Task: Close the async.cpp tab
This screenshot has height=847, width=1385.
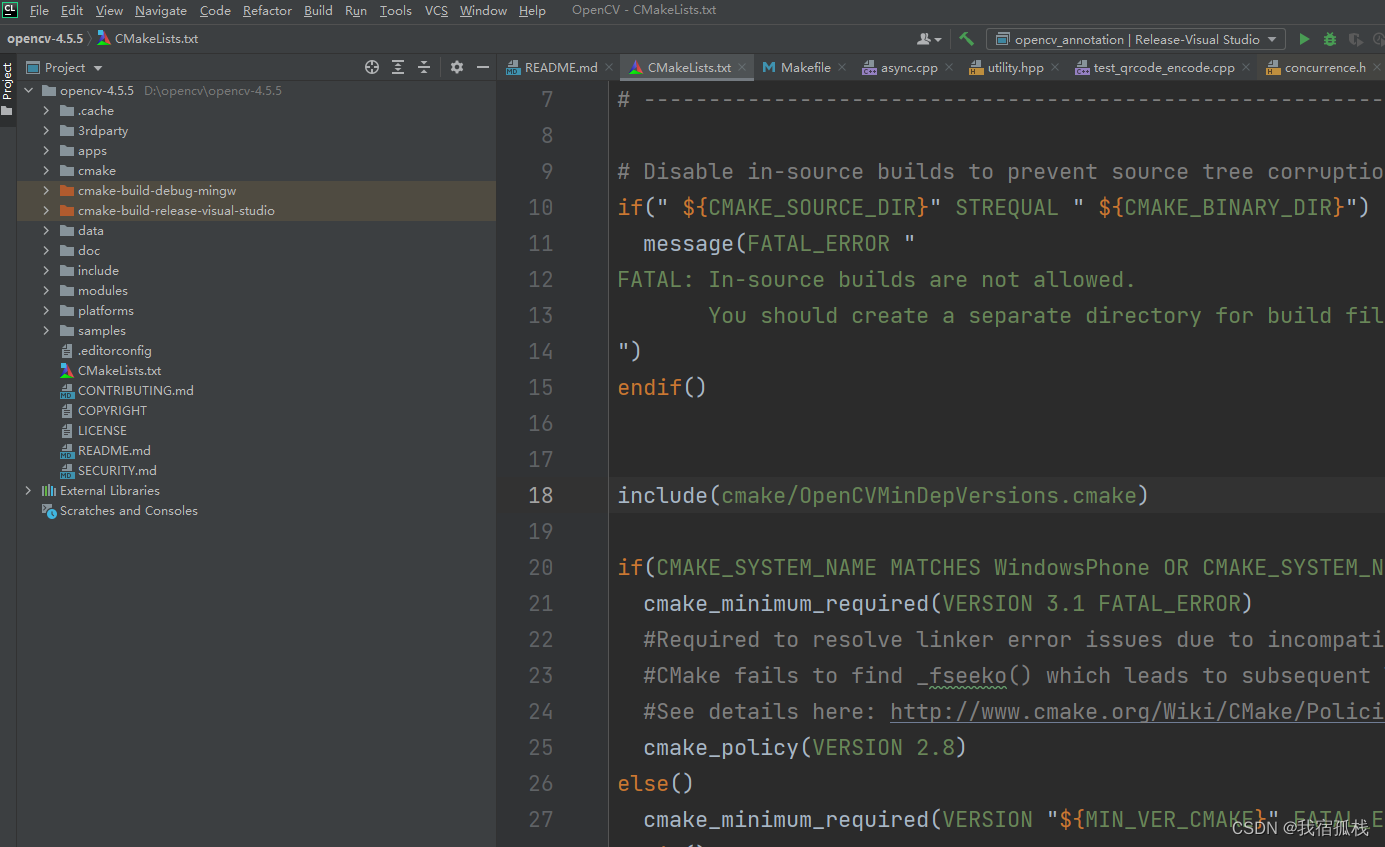Action: (949, 67)
